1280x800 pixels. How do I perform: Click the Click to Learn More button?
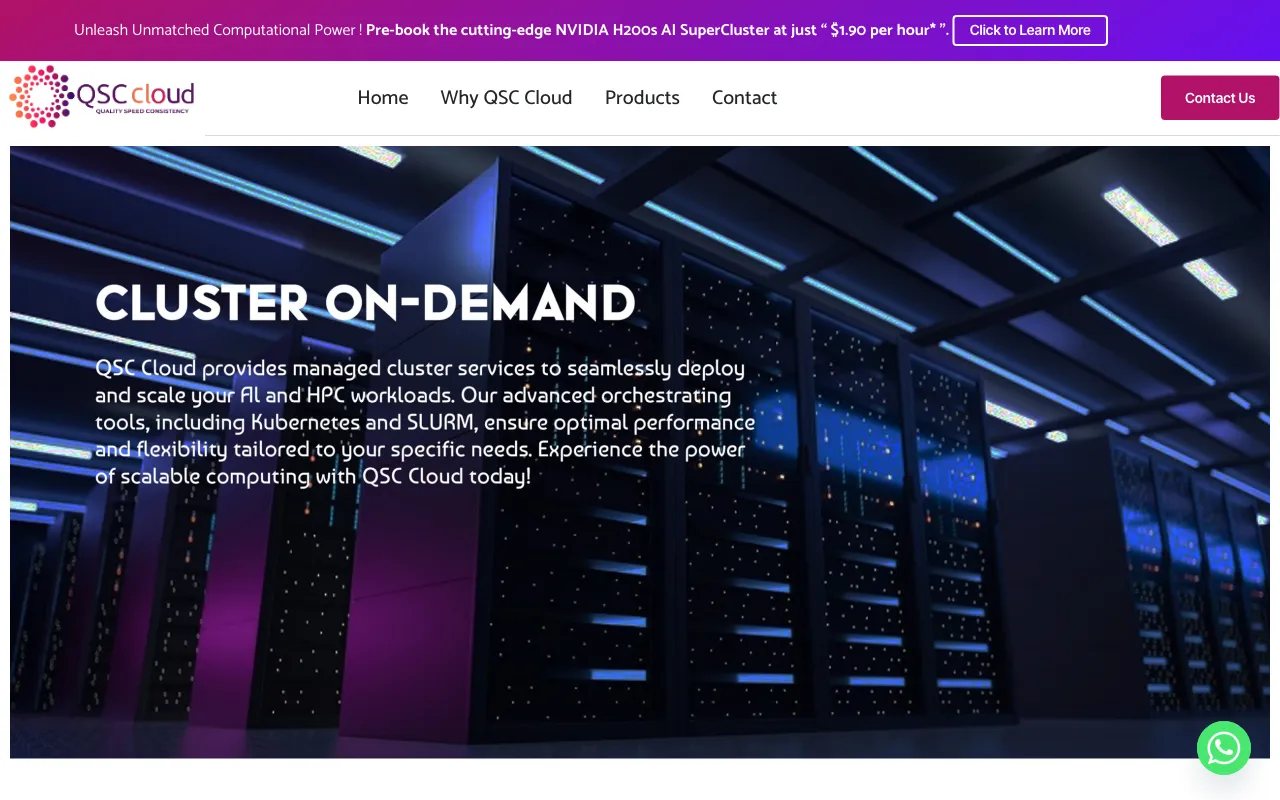1030,30
